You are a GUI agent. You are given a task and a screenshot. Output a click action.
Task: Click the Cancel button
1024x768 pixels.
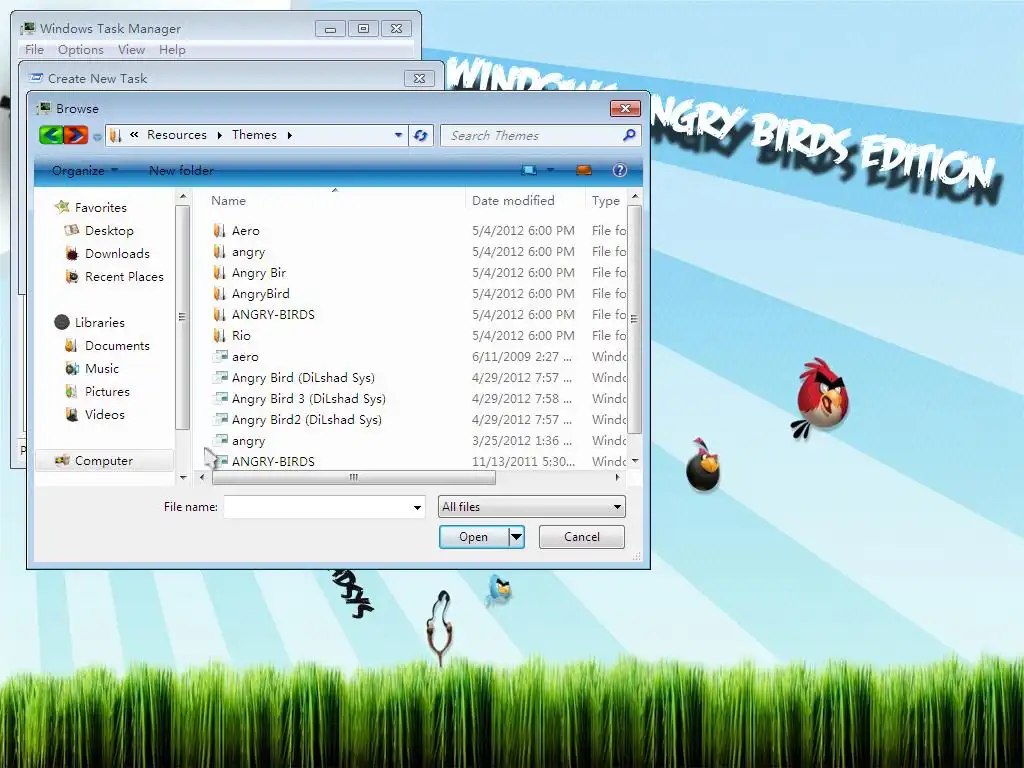click(581, 537)
